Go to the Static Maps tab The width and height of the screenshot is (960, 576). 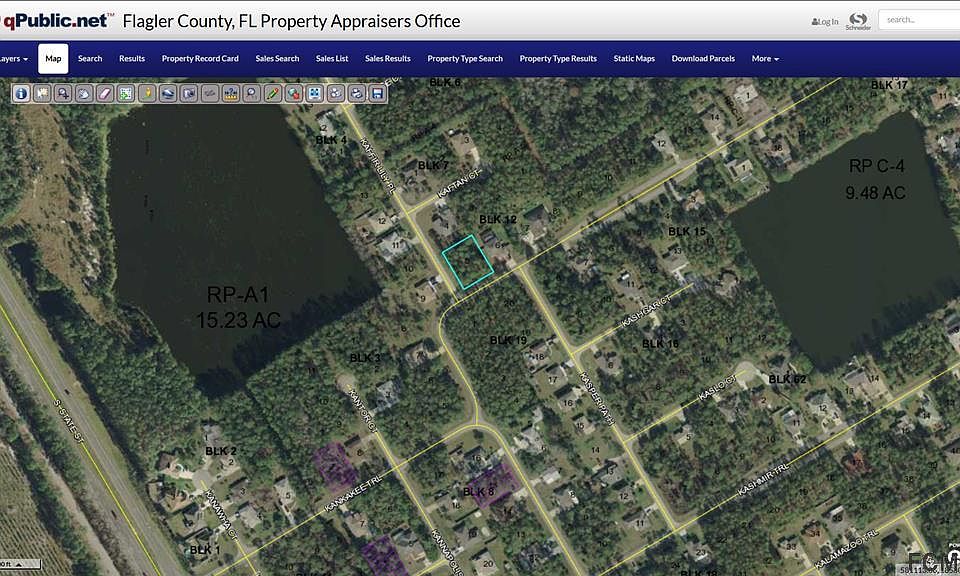pos(634,59)
